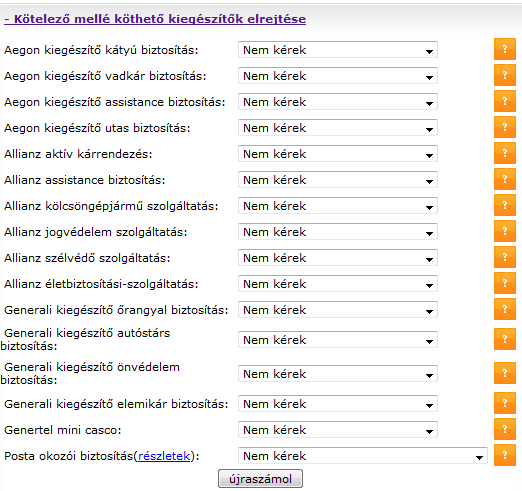This screenshot has height=491, width=522.
Task: Open Posta okozói biztosítás dropdown
Action: [363, 456]
